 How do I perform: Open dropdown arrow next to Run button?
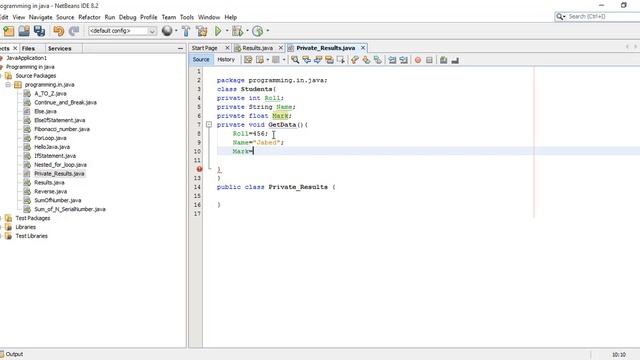coord(227,31)
